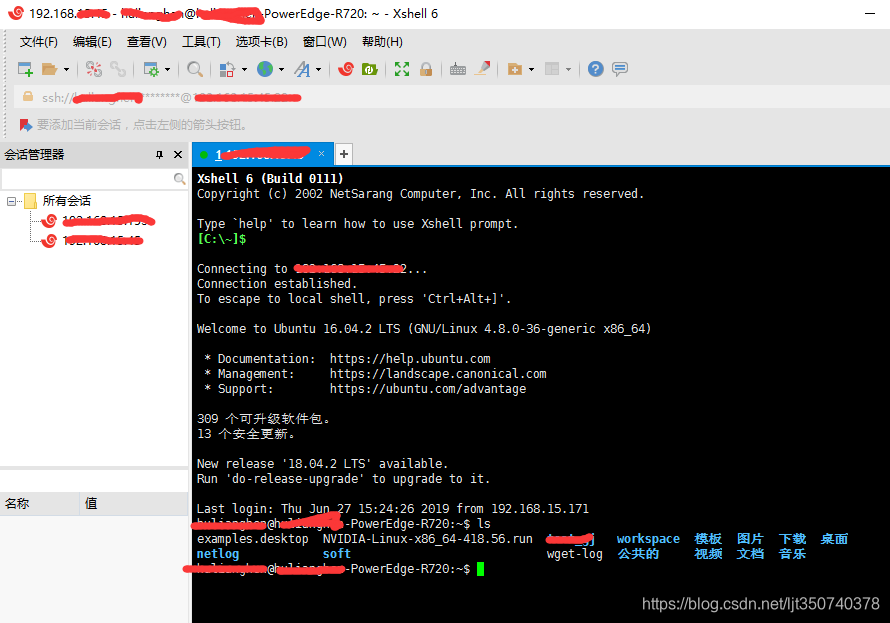Image resolution: width=890 pixels, height=623 pixels.
Task: Open the 编辑(E) menu
Action: [x=92, y=42]
